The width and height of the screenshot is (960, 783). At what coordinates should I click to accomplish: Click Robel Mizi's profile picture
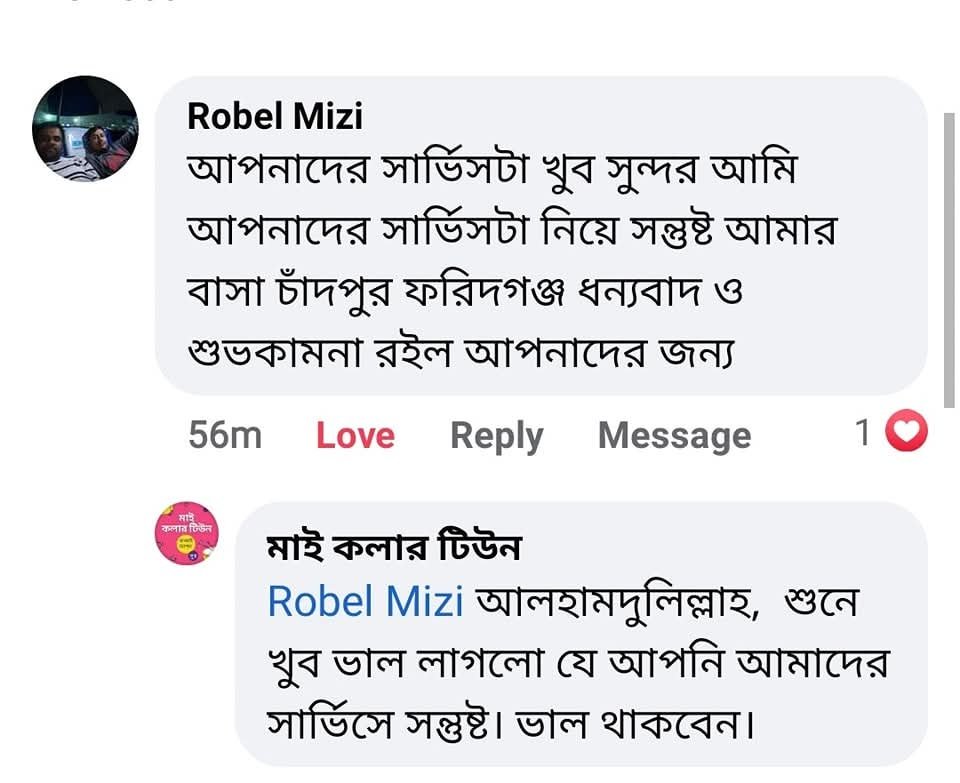[x=85, y=129]
